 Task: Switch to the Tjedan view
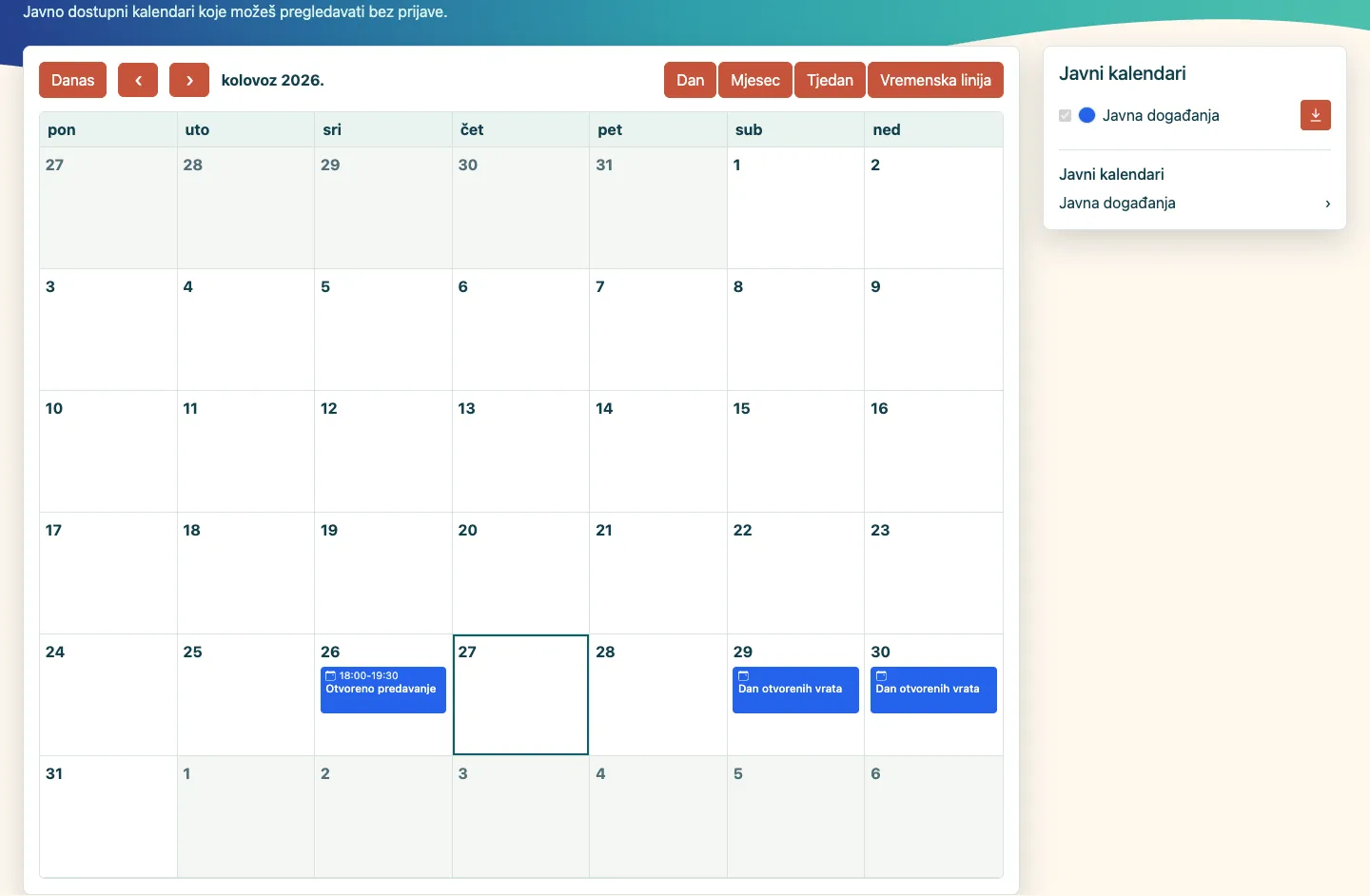point(831,80)
